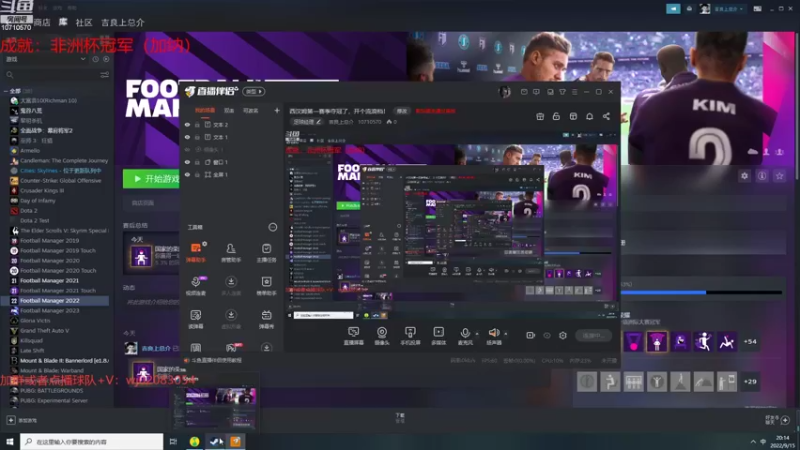Open Steam add game plus icon
Image resolution: width=800 pixels, height=450 pixels.
point(11,420)
